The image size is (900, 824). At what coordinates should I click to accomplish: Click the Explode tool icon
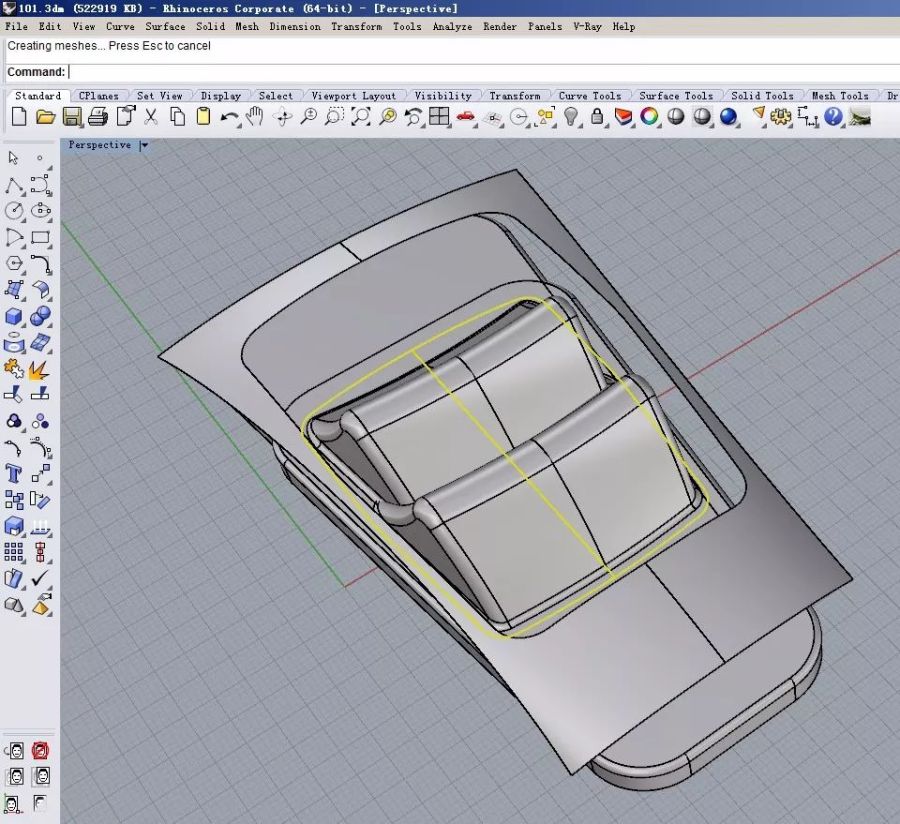(40, 370)
